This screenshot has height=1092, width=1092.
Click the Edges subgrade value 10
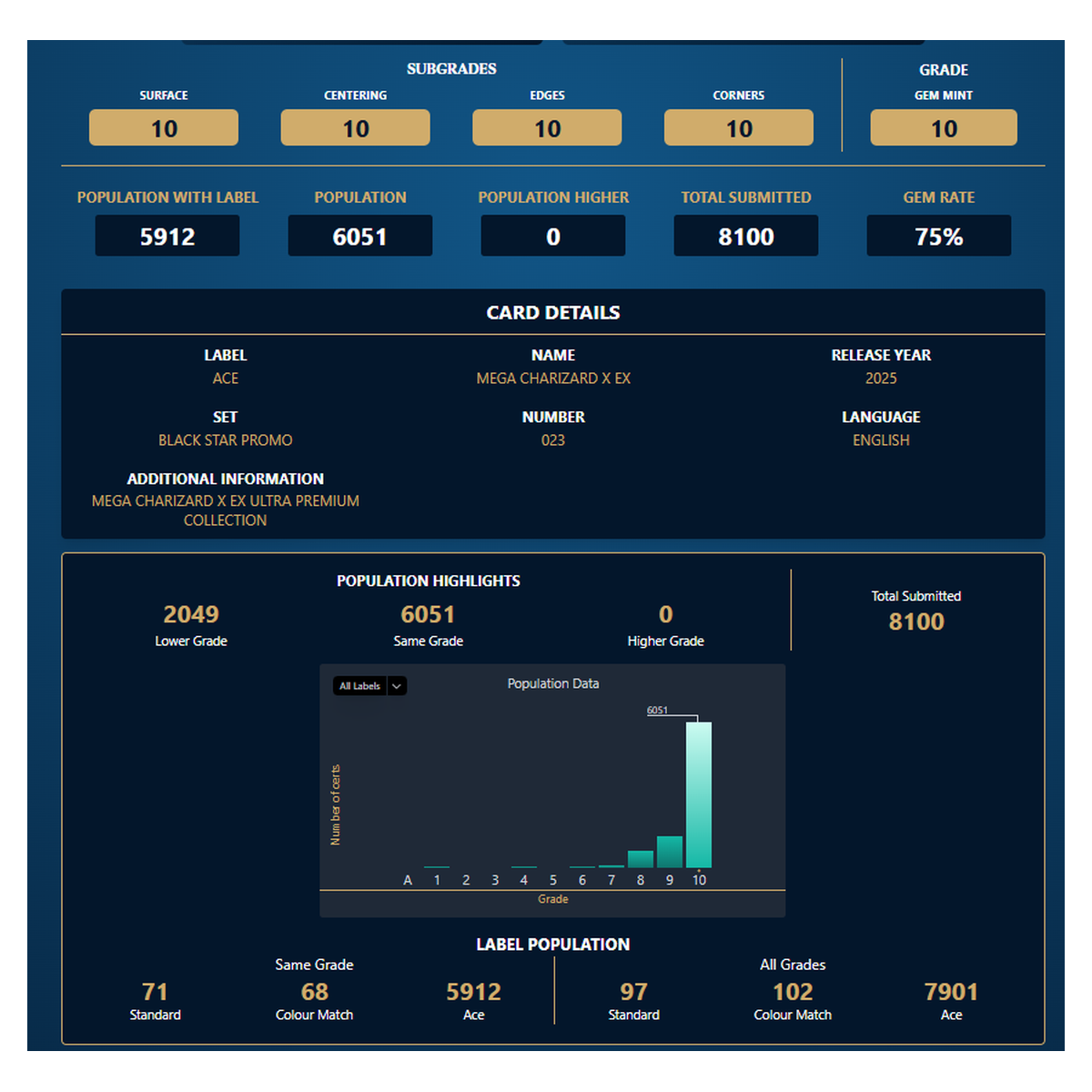pos(547,128)
